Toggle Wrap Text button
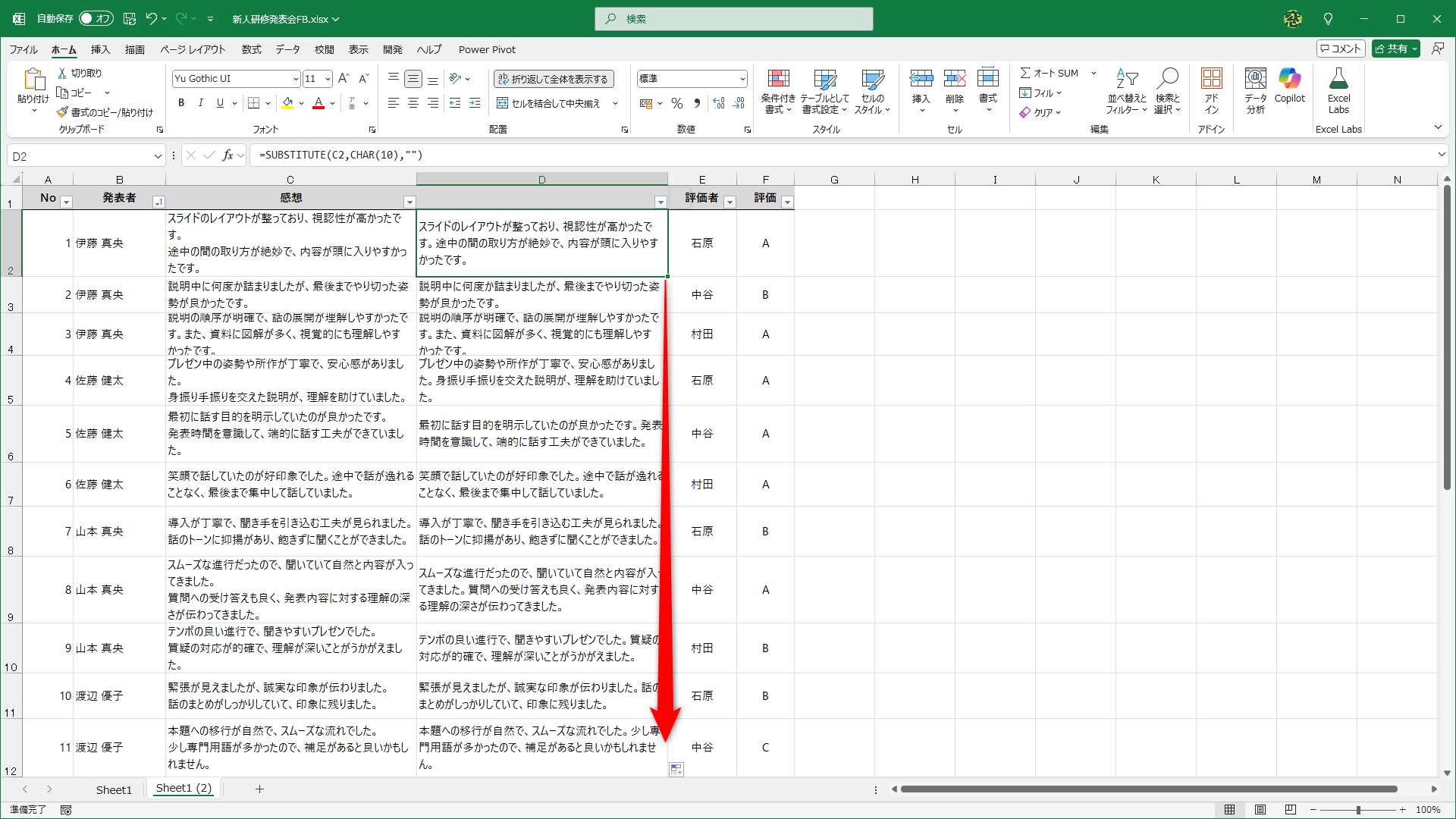Image resolution: width=1456 pixels, height=819 pixels. 554,79
